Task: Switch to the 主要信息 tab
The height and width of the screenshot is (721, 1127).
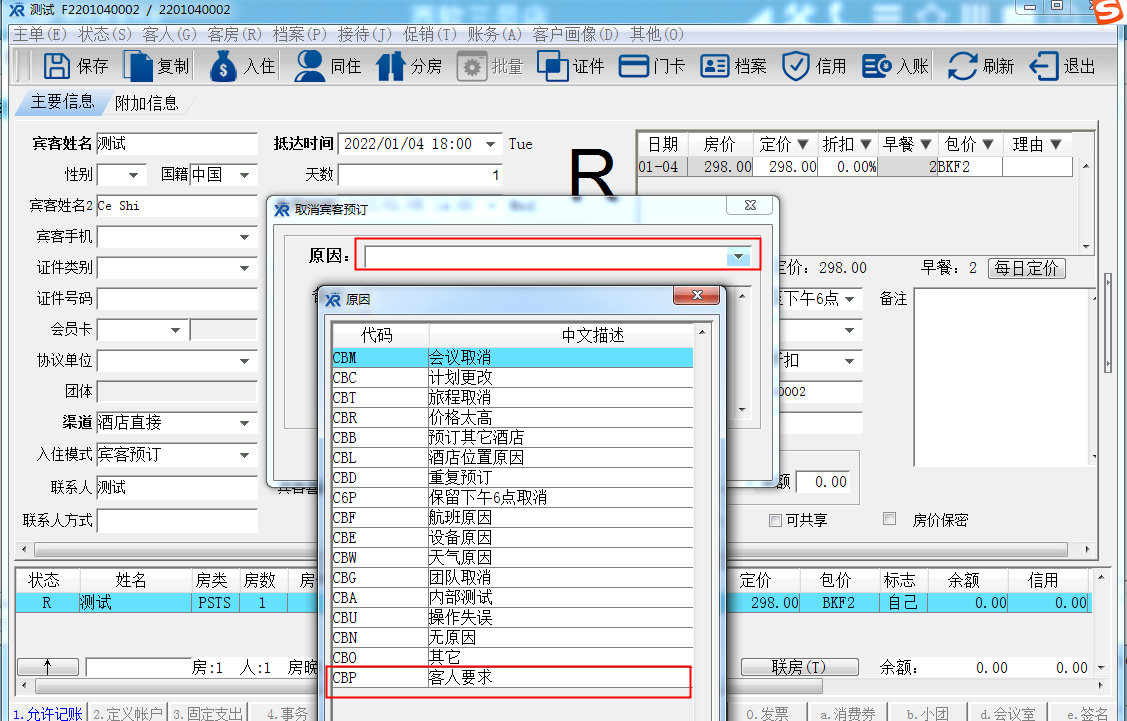Action: click(x=63, y=102)
